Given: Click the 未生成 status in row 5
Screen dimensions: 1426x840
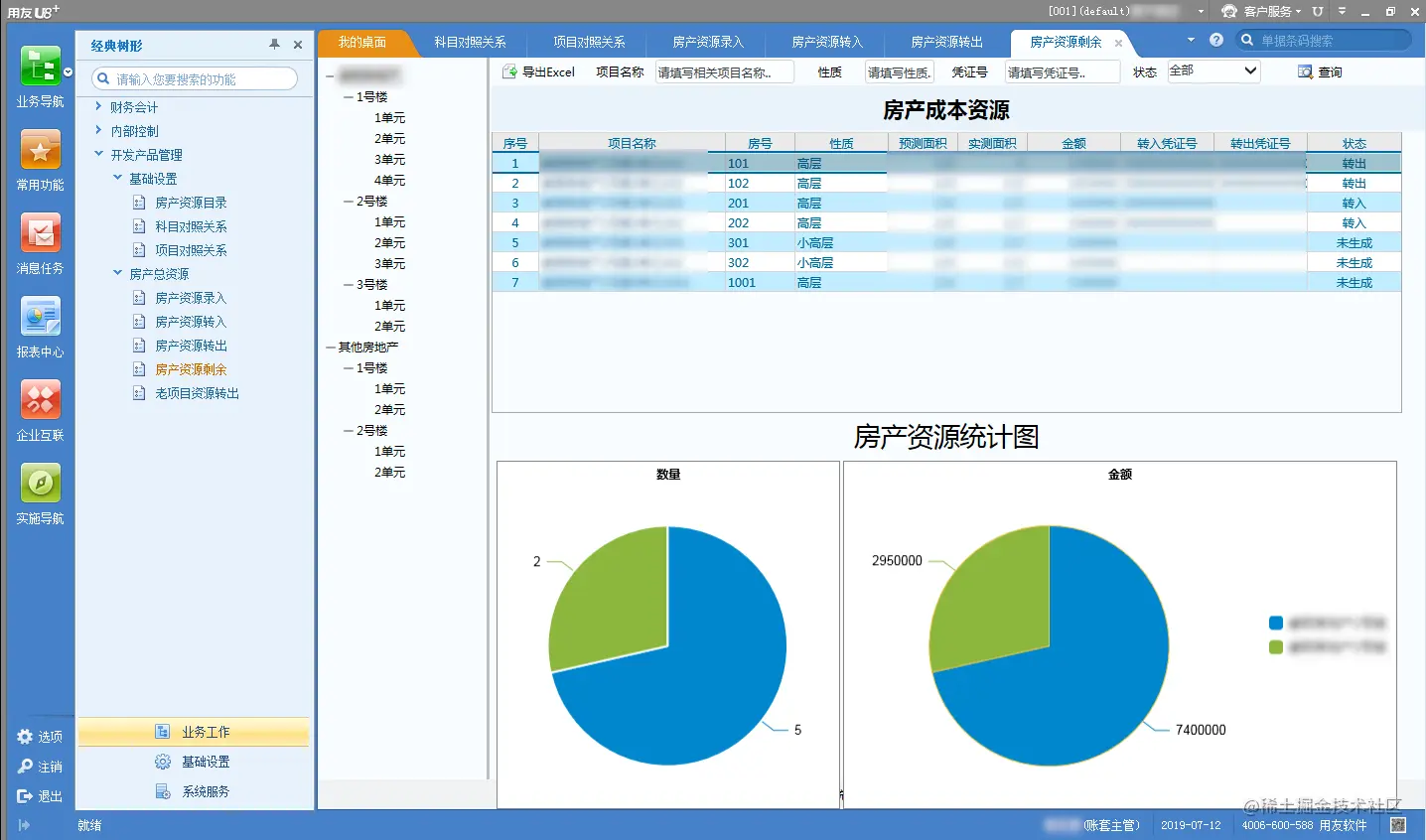Looking at the screenshot, I should [x=1354, y=242].
